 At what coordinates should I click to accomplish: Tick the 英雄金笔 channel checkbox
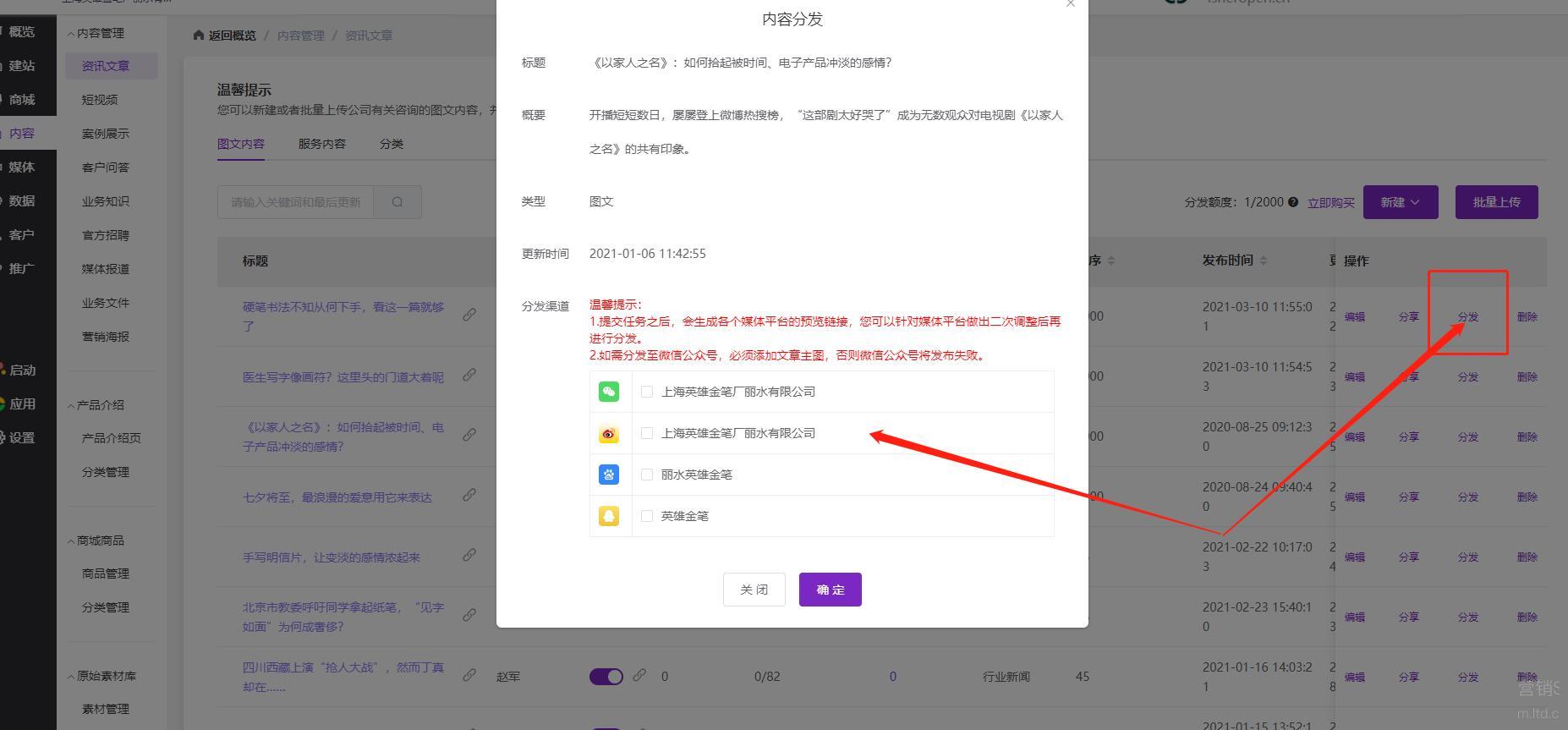click(647, 516)
